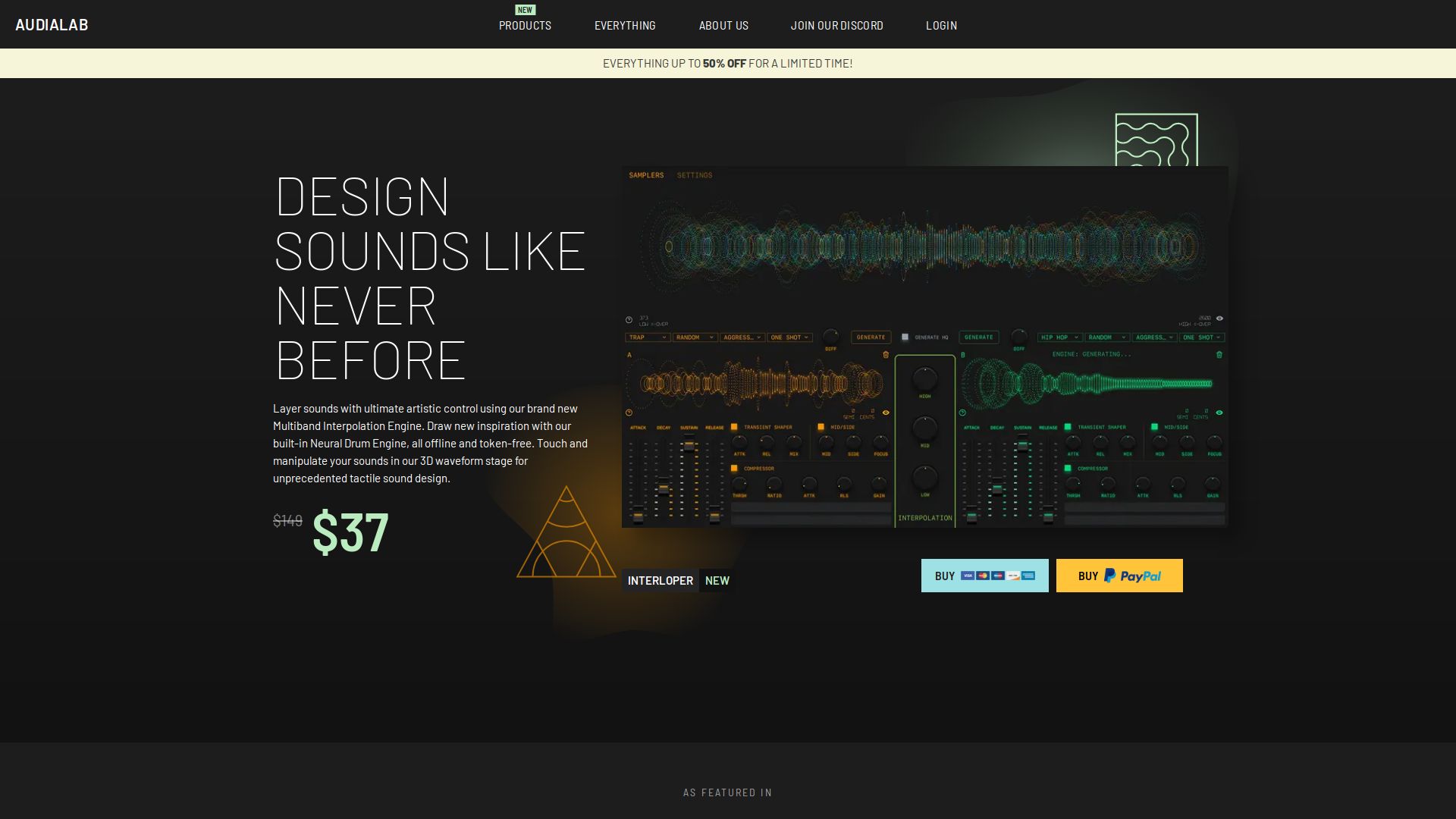This screenshot has width=1456, height=819.
Task: Open sampler B green ONE SHOT dropdown
Action: coord(1202,337)
